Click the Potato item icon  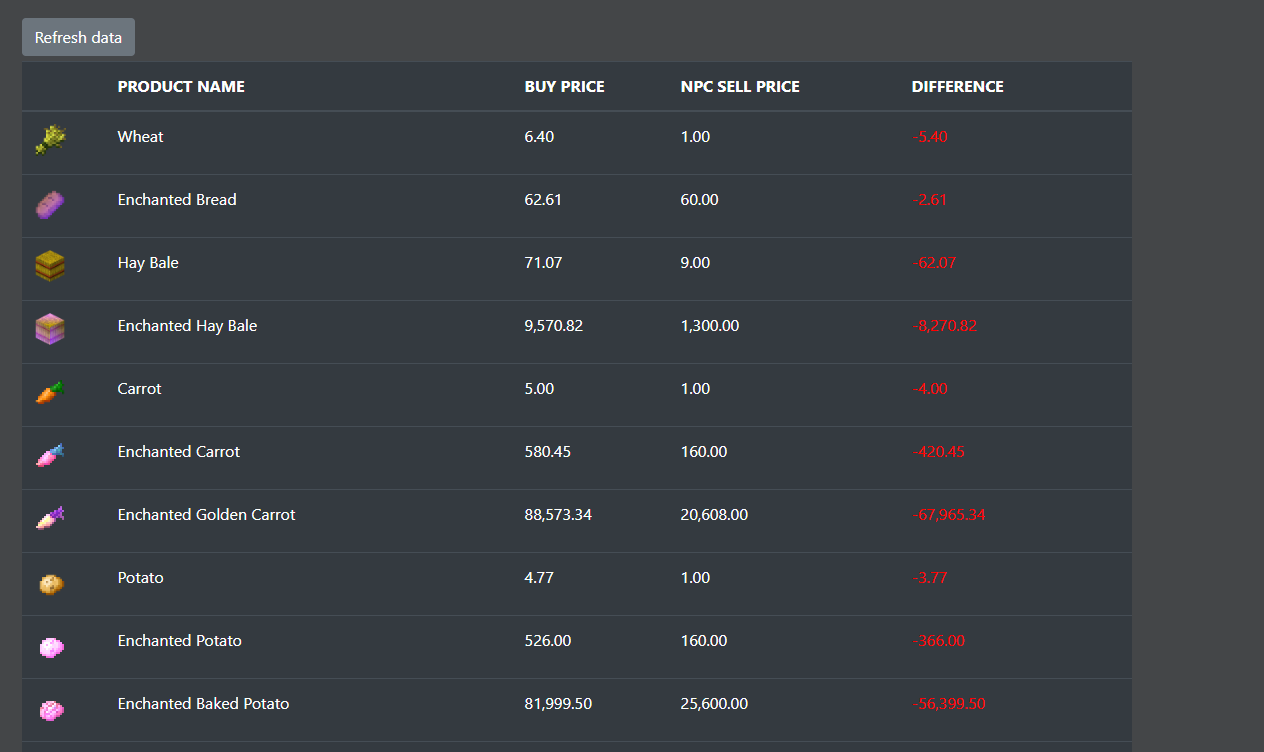point(50,583)
